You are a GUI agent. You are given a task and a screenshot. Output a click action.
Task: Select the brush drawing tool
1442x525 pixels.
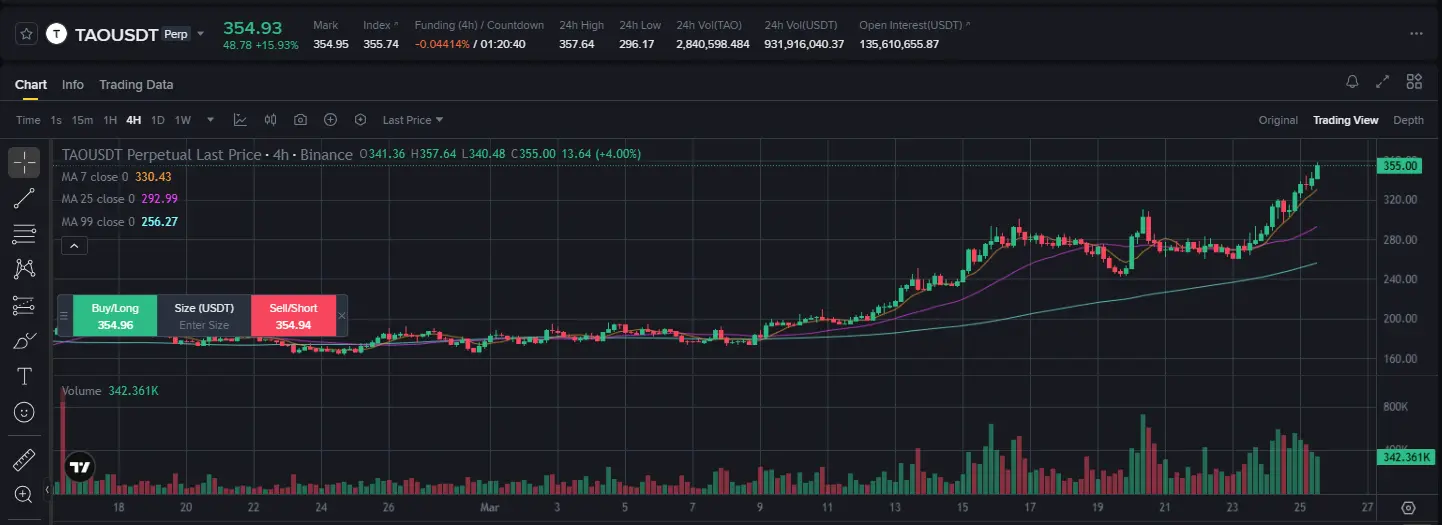pos(25,341)
